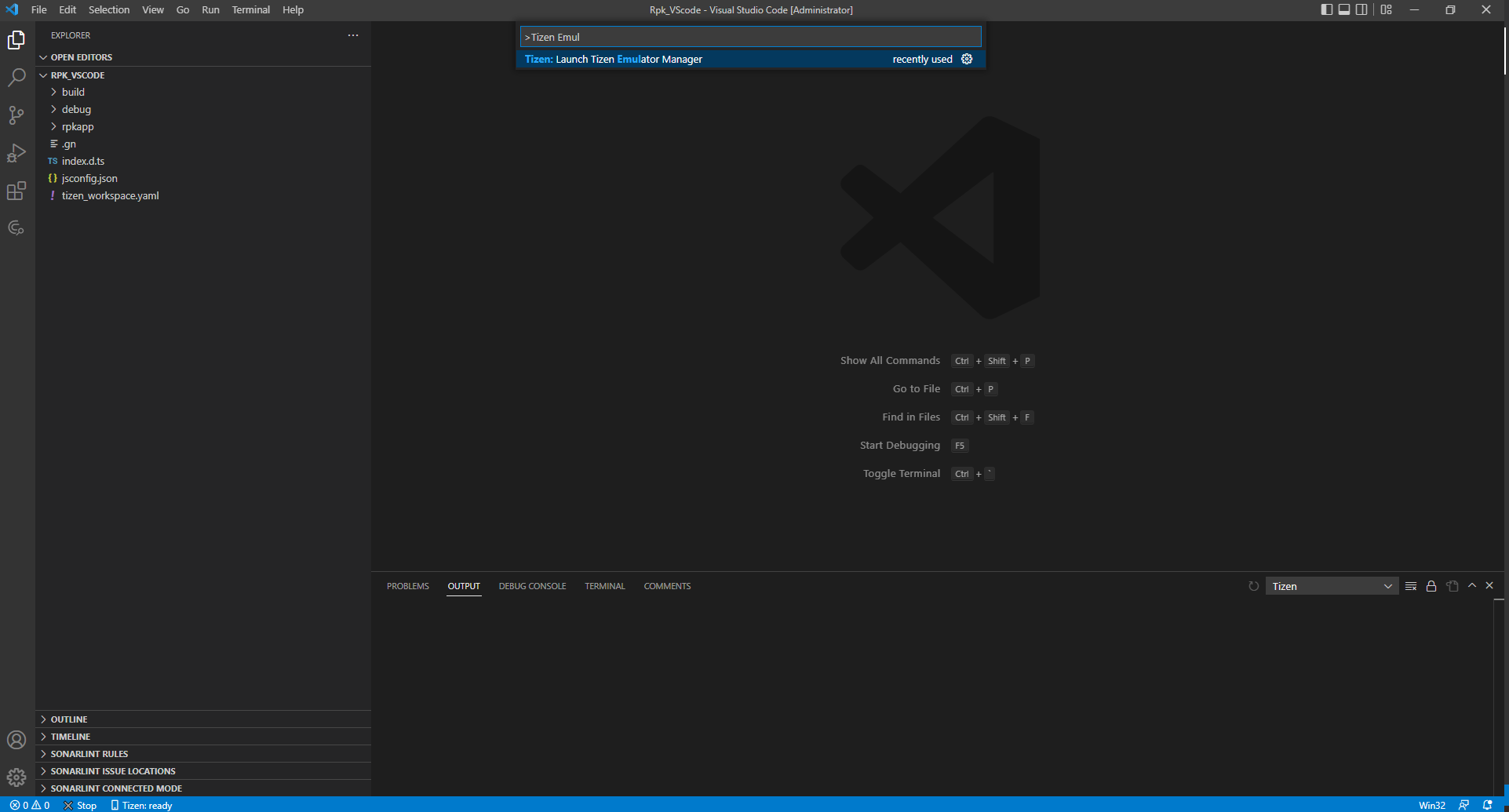Select the Search icon in the activity bar
The width and height of the screenshot is (1509, 812).
pos(16,78)
